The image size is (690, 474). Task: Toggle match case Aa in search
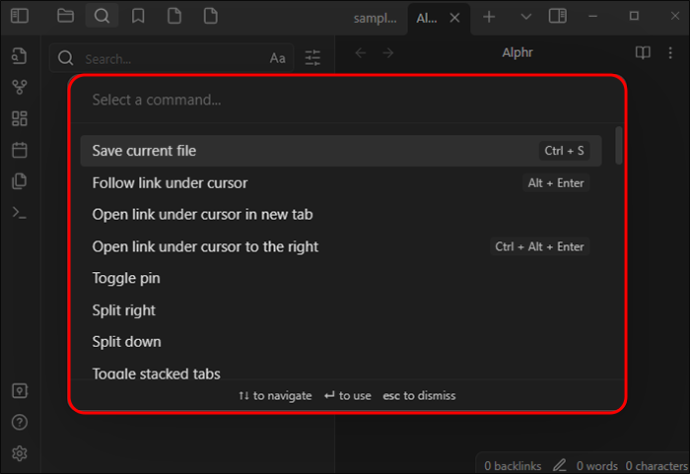(x=277, y=58)
